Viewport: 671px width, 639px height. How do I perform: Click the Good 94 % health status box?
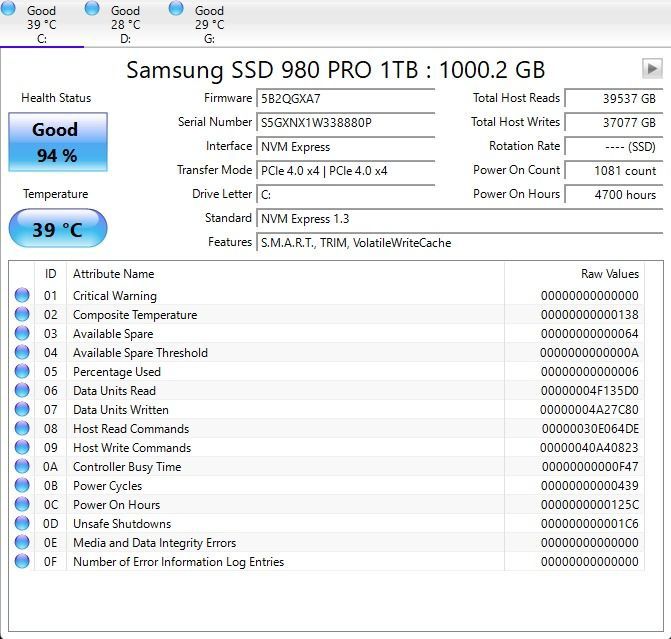click(x=58, y=142)
